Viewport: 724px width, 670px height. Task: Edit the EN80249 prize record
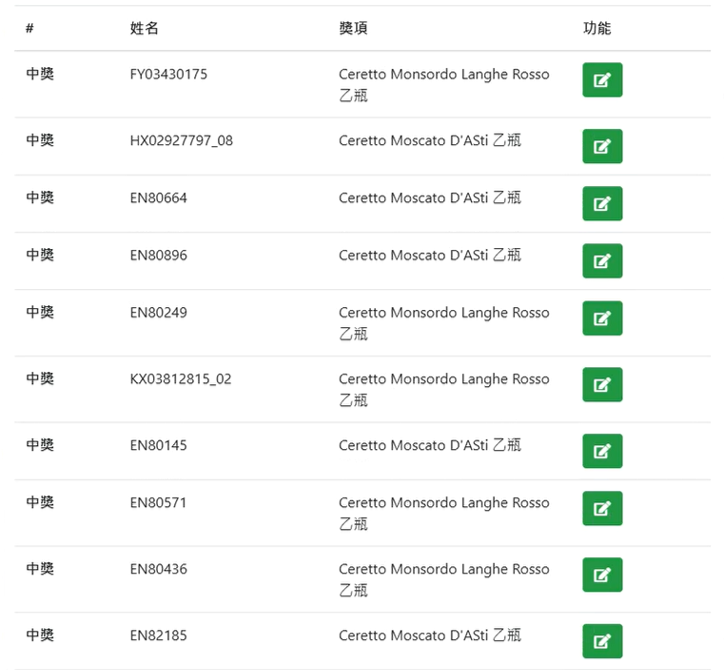[x=602, y=318]
